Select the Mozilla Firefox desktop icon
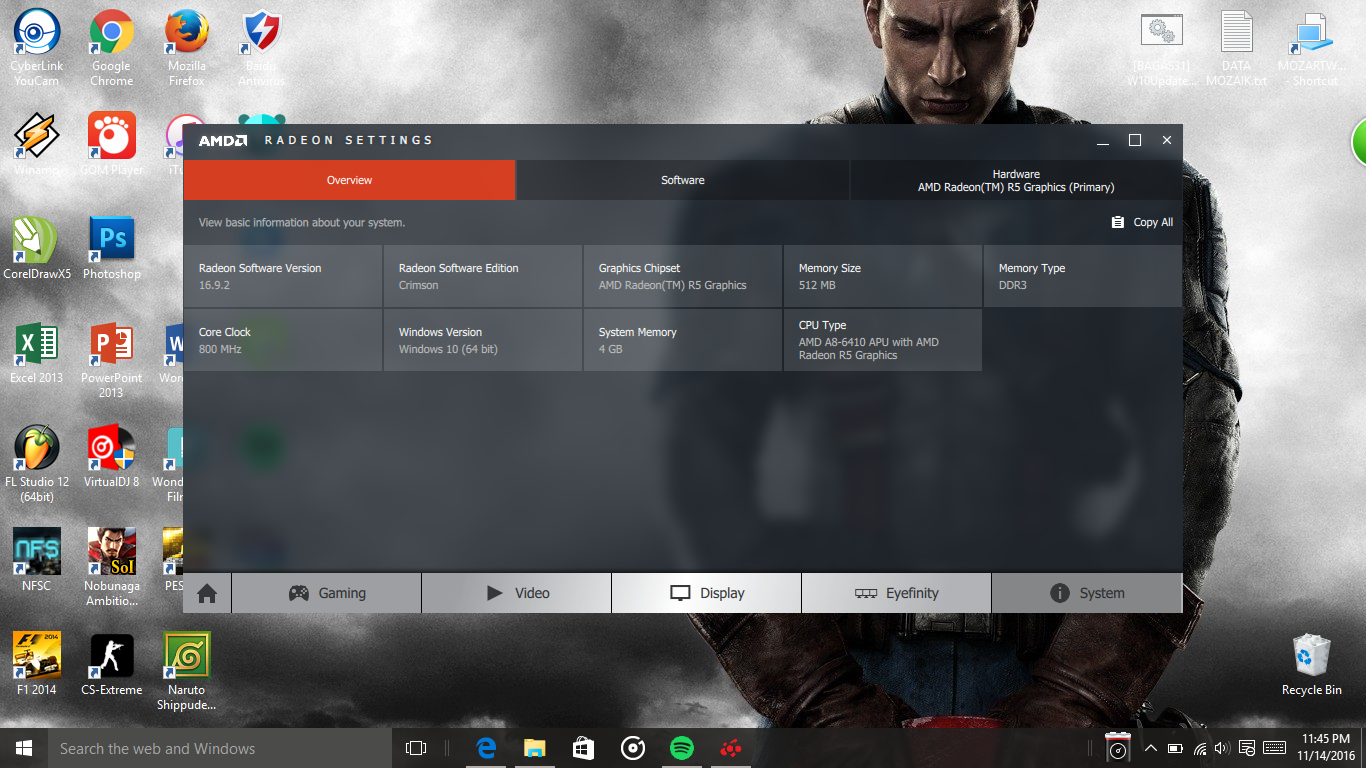This screenshot has width=1366, height=770. click(x=187, y=48)
